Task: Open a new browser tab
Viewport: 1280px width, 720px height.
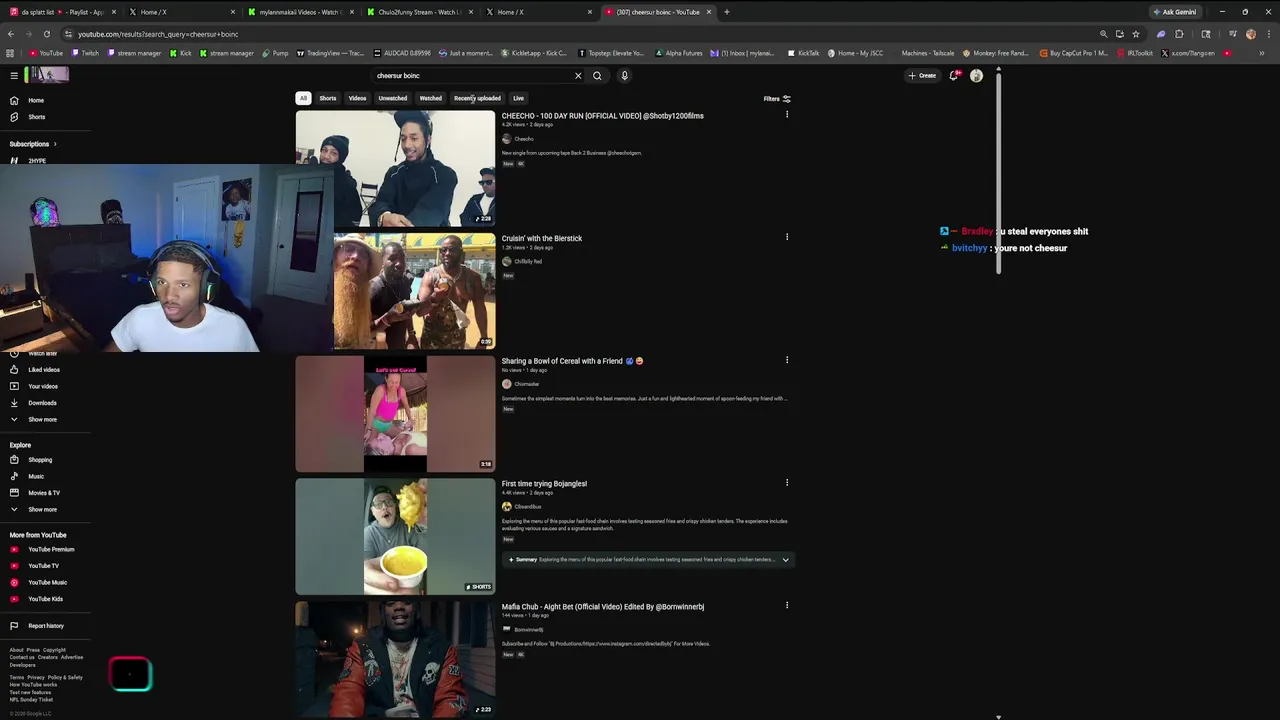Action: (727, 12)
